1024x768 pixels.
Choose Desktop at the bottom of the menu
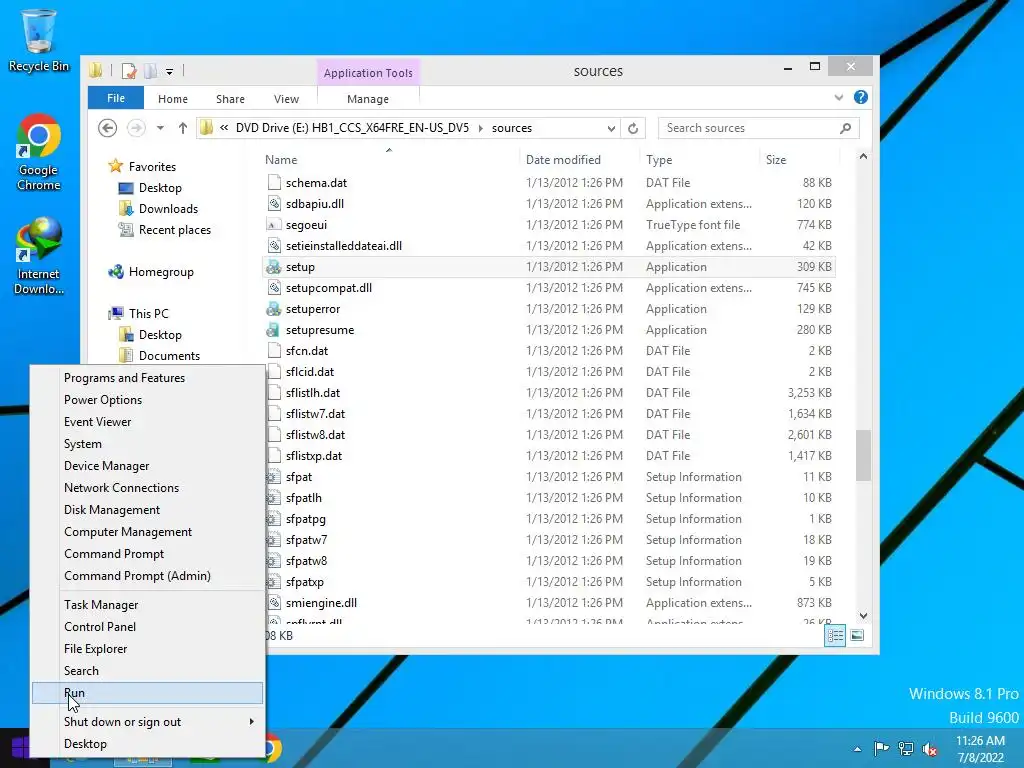148,744
